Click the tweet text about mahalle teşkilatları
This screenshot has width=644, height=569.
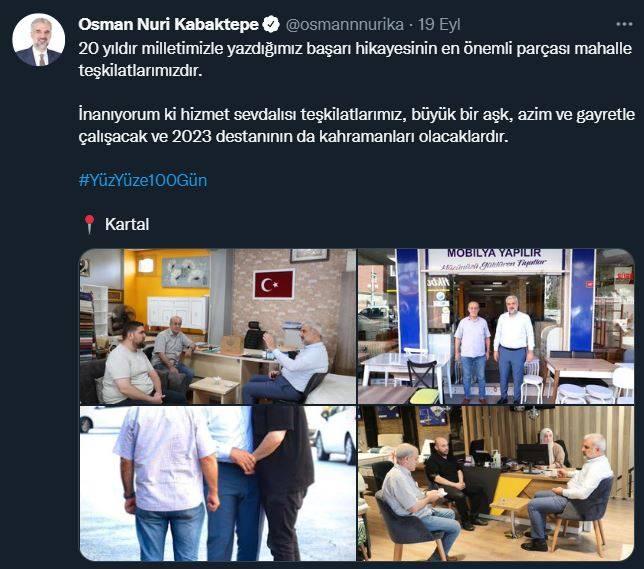(x=355, y=60)
